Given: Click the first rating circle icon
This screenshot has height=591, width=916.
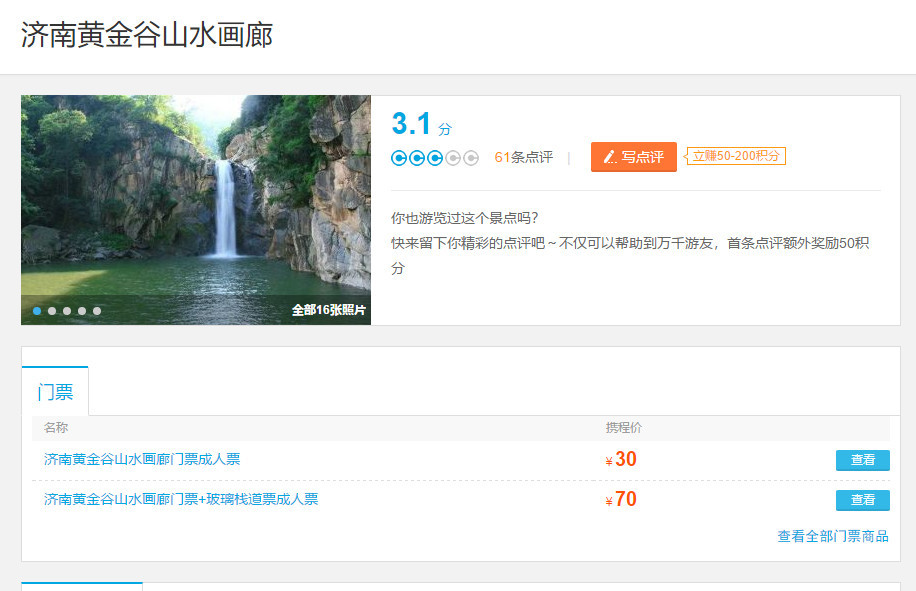Looking at the screenshot, I should point(399,158).
